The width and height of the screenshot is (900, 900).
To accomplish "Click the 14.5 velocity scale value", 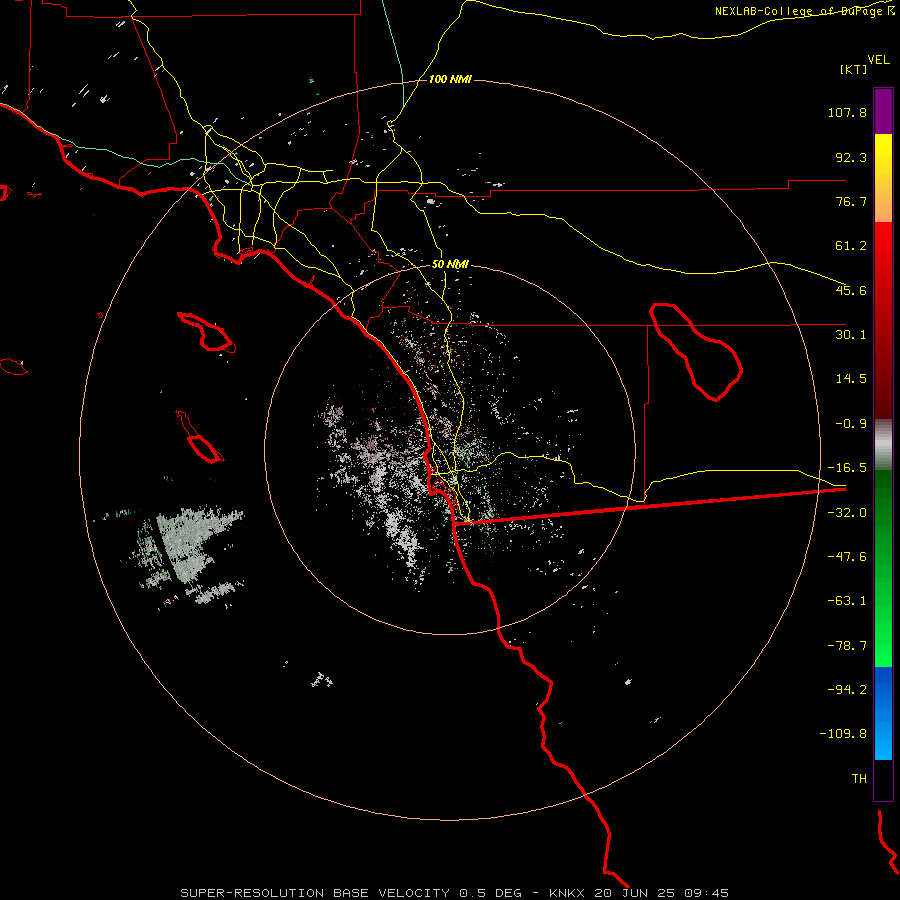I will (851, 379).
